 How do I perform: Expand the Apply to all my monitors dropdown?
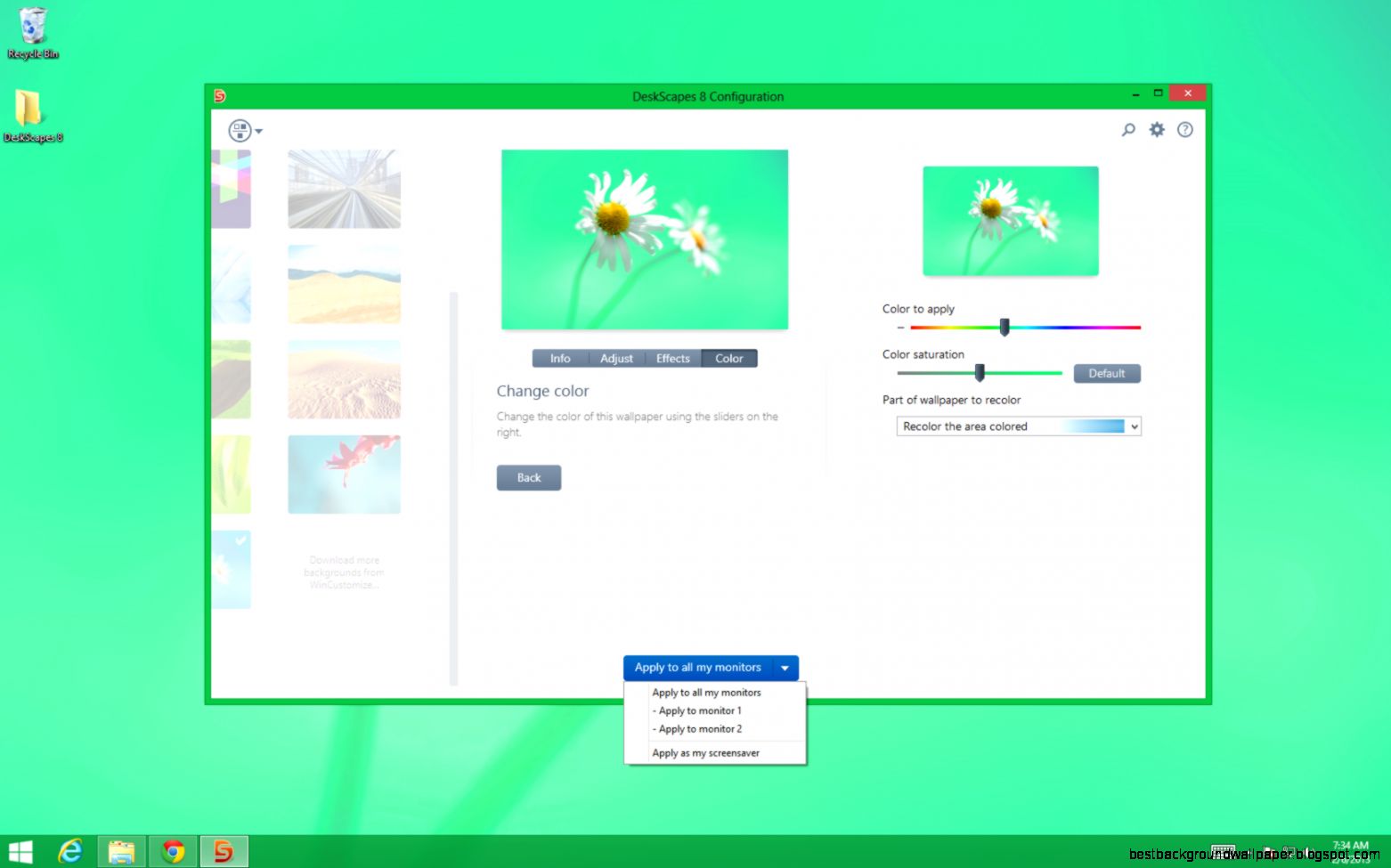784,668
